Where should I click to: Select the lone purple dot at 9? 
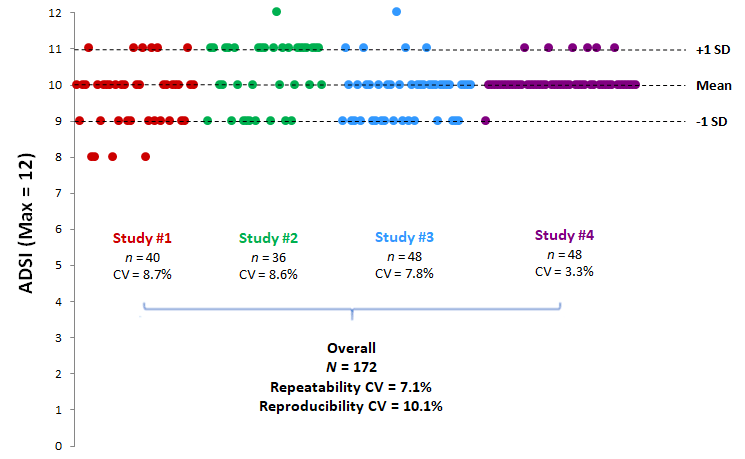pos(485,121)
